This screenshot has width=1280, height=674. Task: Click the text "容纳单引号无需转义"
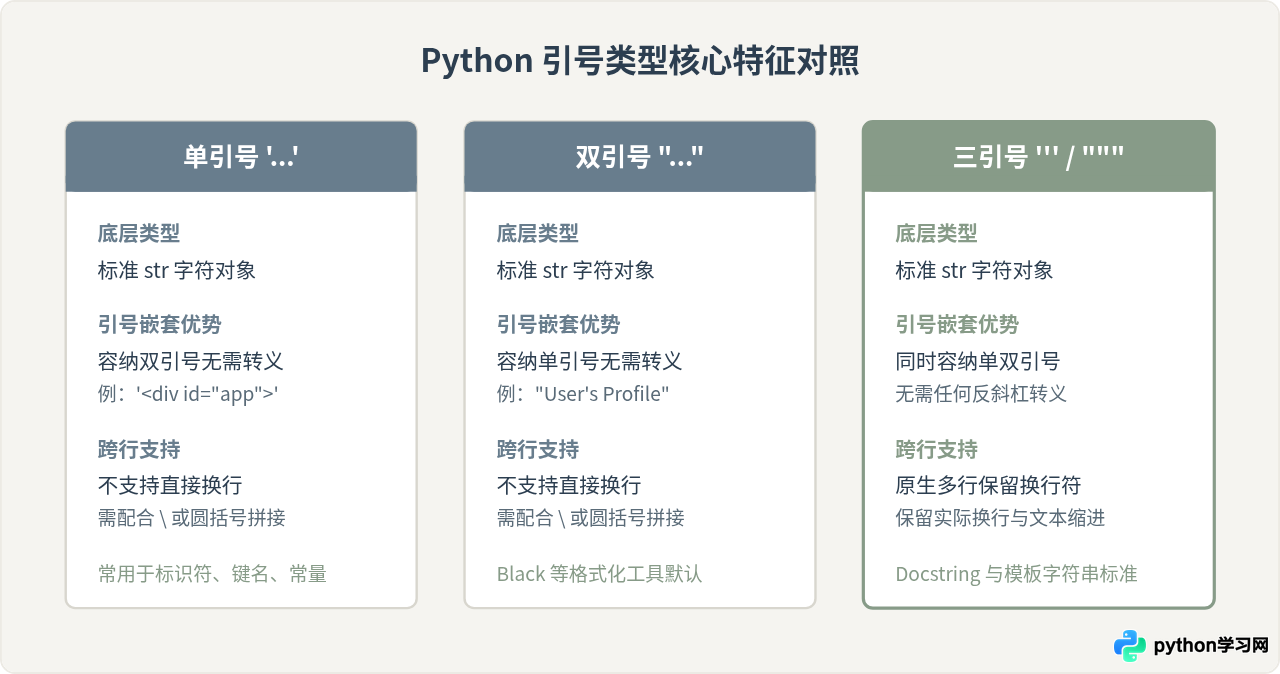tap(589, 361)
